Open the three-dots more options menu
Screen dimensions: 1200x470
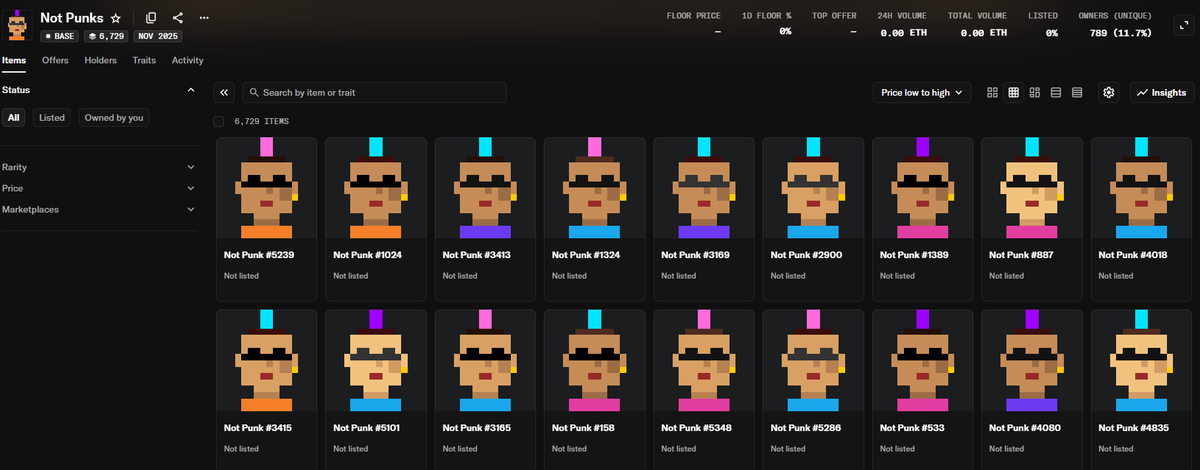[x=205, y=18]
